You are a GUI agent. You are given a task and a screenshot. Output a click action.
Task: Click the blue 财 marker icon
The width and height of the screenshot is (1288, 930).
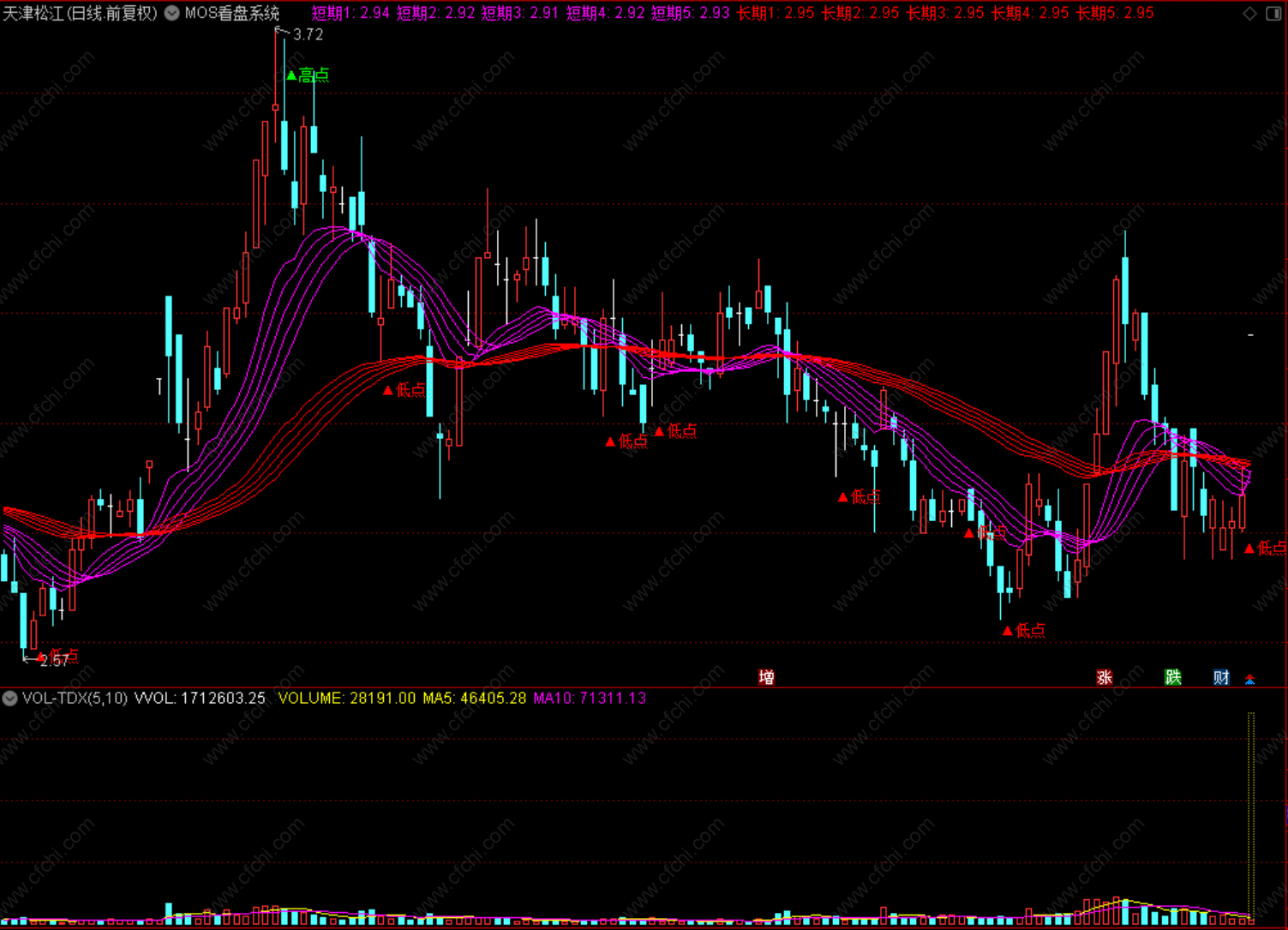[1221, 677]
